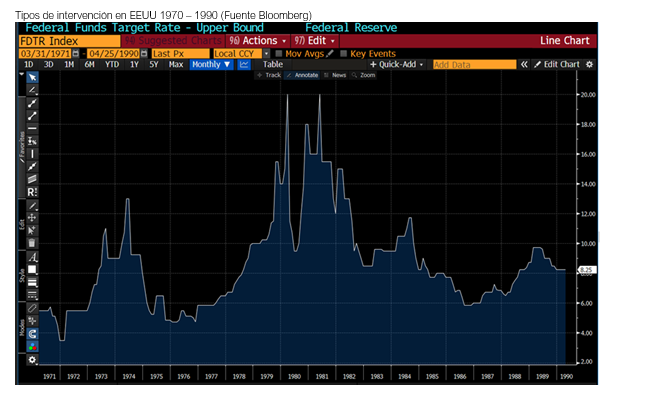The width and height of the screenshot is (650, 398).
Task: Switch to the Table view tab
Action: point(273,65)
